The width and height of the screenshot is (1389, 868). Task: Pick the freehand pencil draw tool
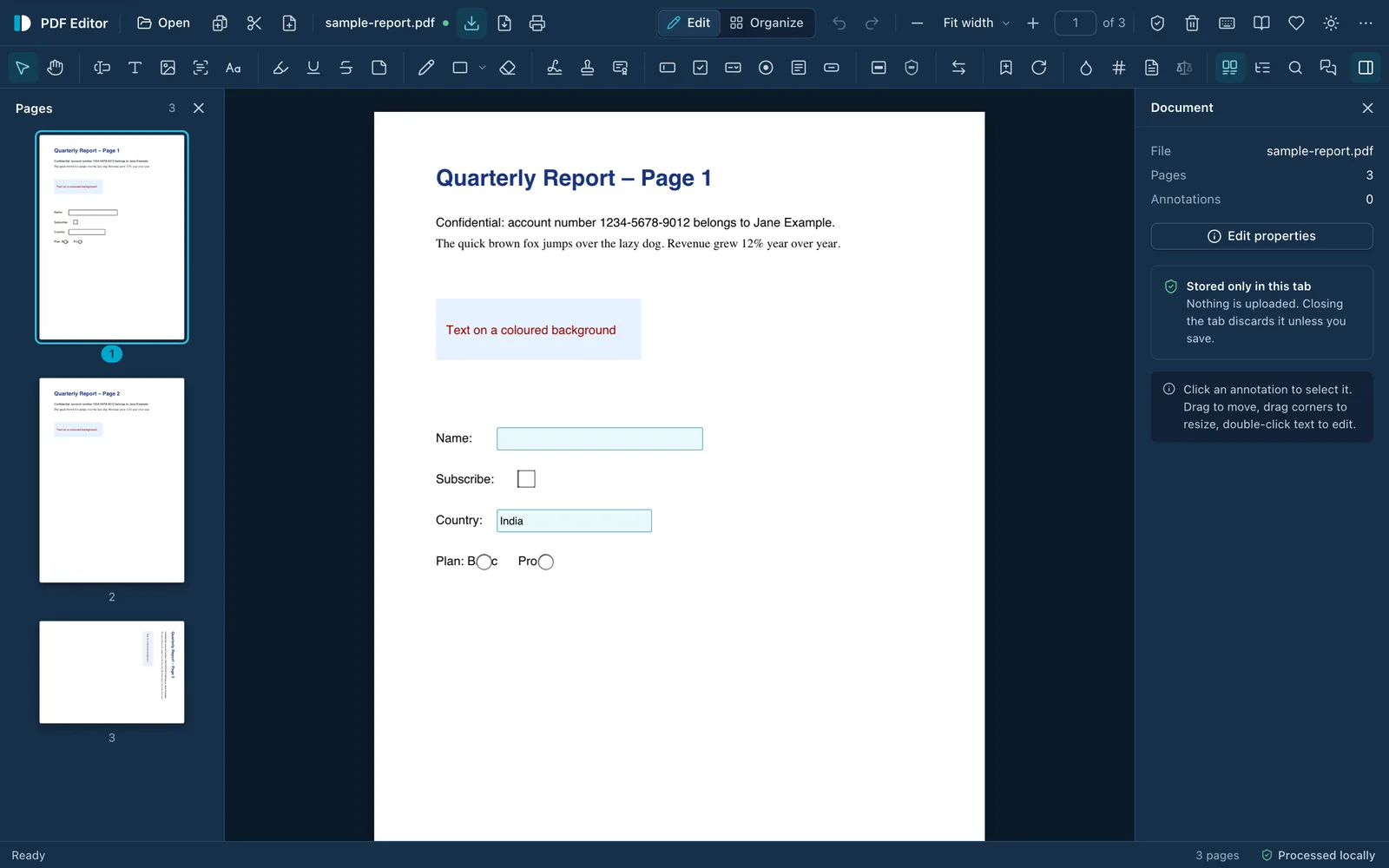[x=426, y=68]
